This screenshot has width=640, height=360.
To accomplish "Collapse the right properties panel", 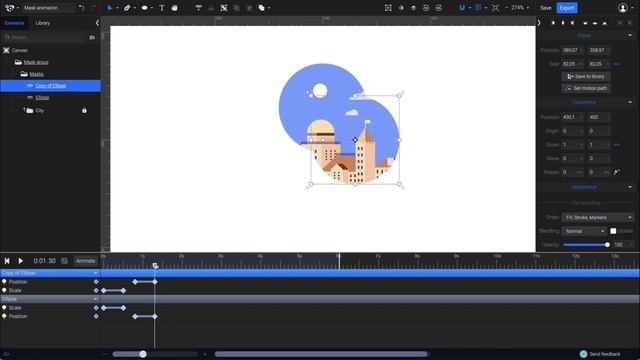I will tap(539, 23).
